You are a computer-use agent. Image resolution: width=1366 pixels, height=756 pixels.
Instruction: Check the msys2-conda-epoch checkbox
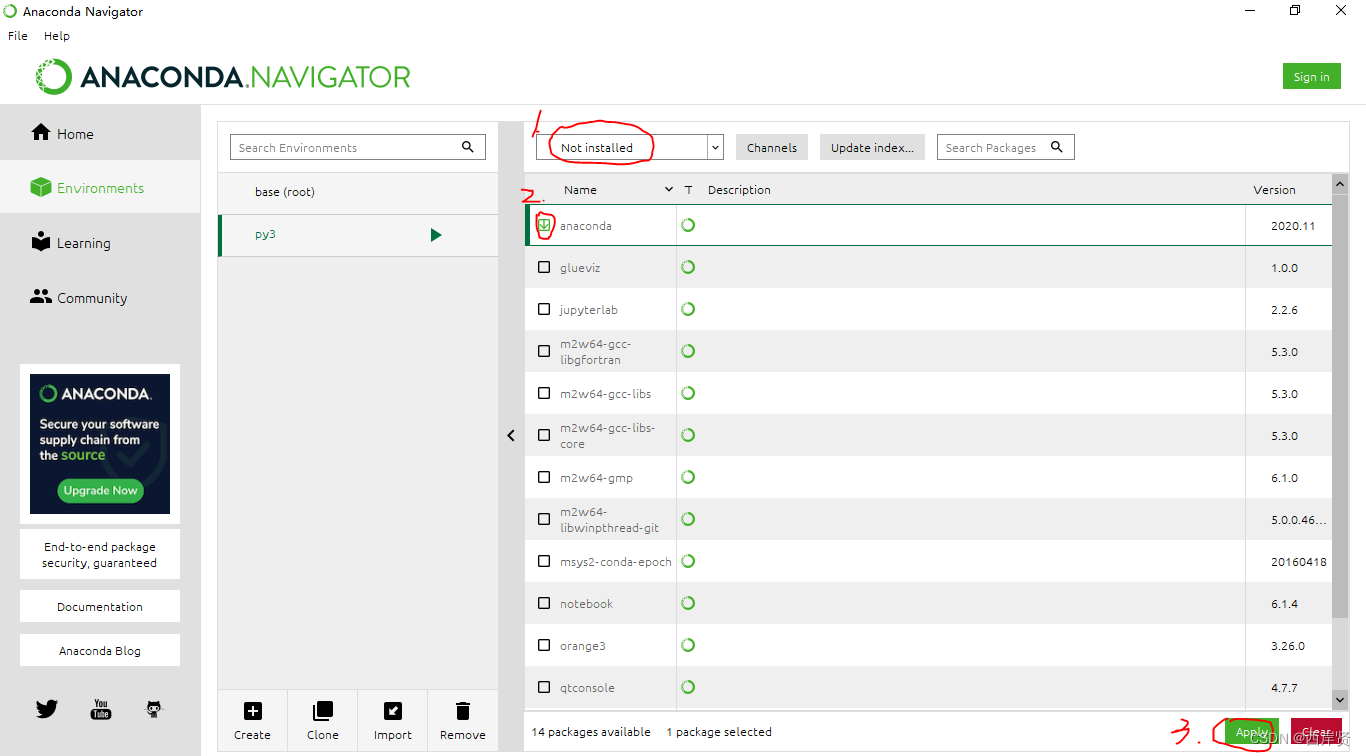pyautogui.click(x=544, y=561)
